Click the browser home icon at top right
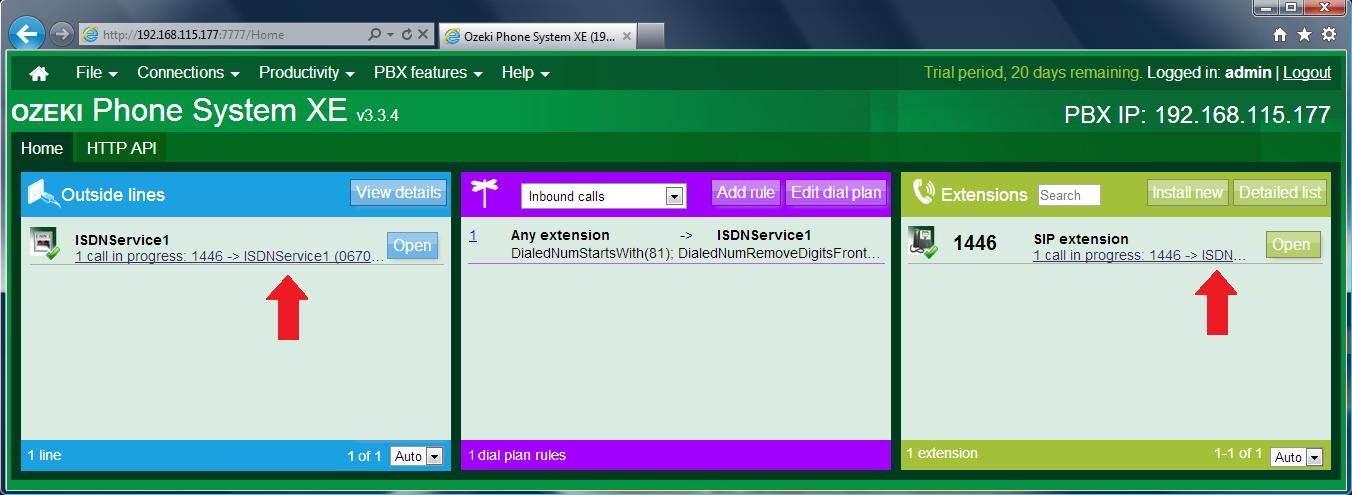Image resolution: width=1352 pixels, height=495 pixels. coord(1280,35)
